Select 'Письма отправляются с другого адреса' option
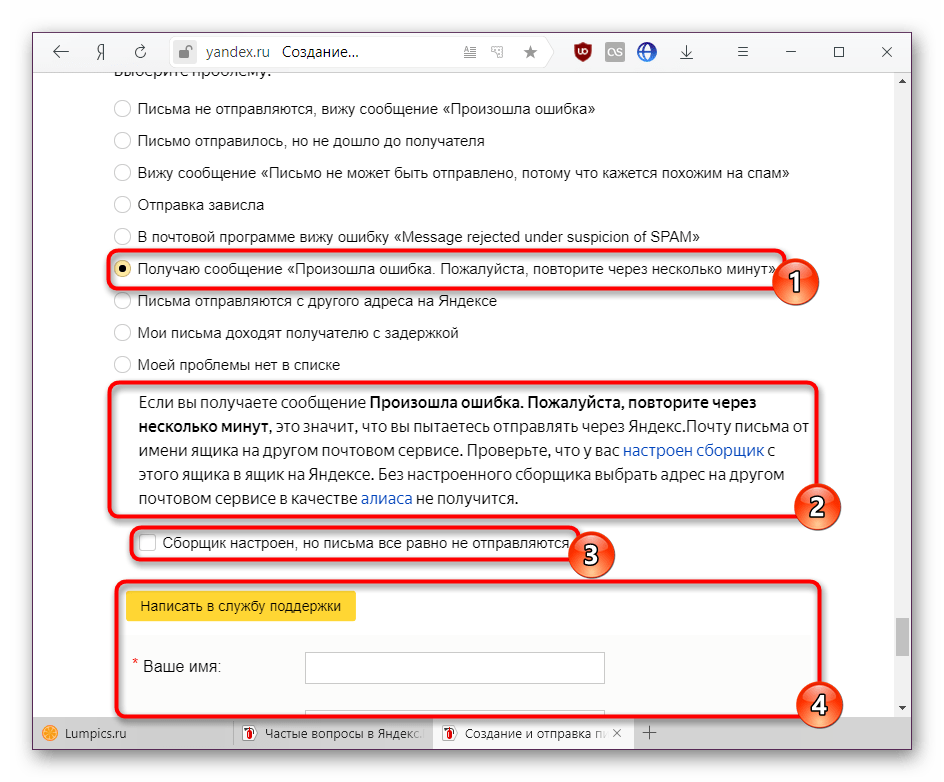 [122, 300]
